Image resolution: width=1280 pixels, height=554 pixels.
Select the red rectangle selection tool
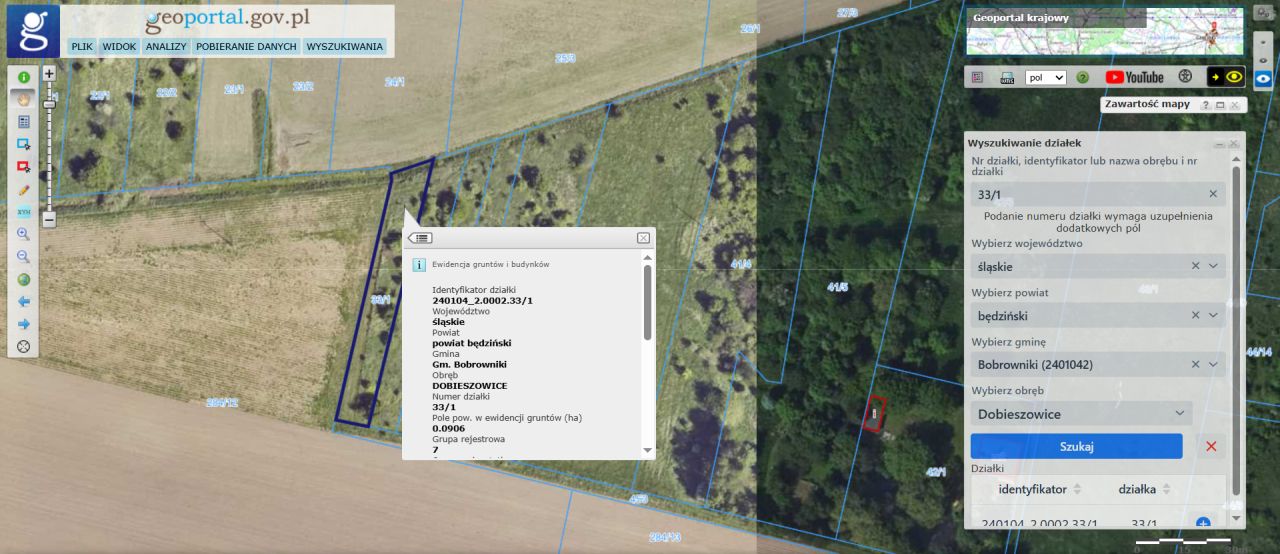coord(24,167)
